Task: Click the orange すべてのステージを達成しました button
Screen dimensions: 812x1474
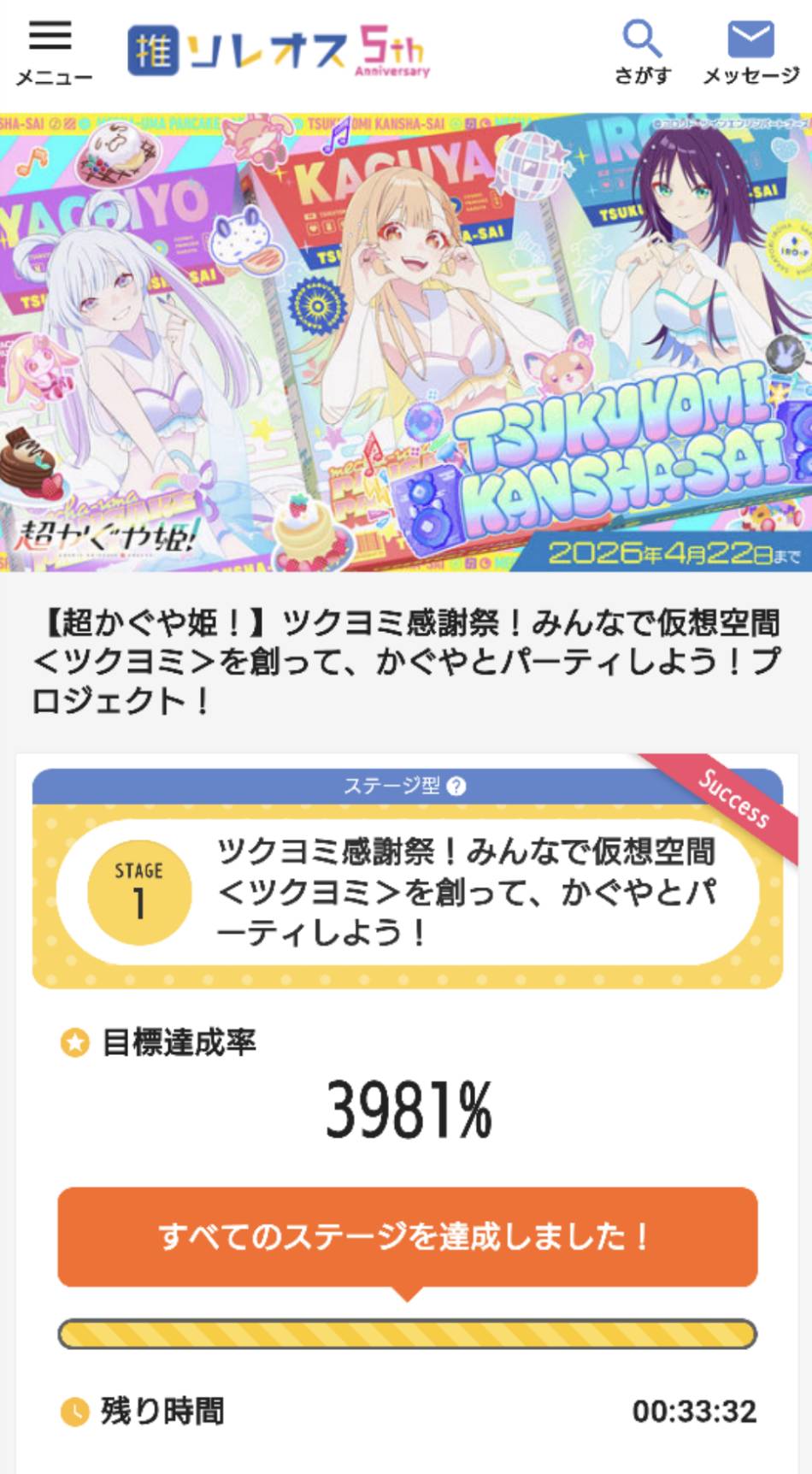Action: click(x=408, y=1236)
